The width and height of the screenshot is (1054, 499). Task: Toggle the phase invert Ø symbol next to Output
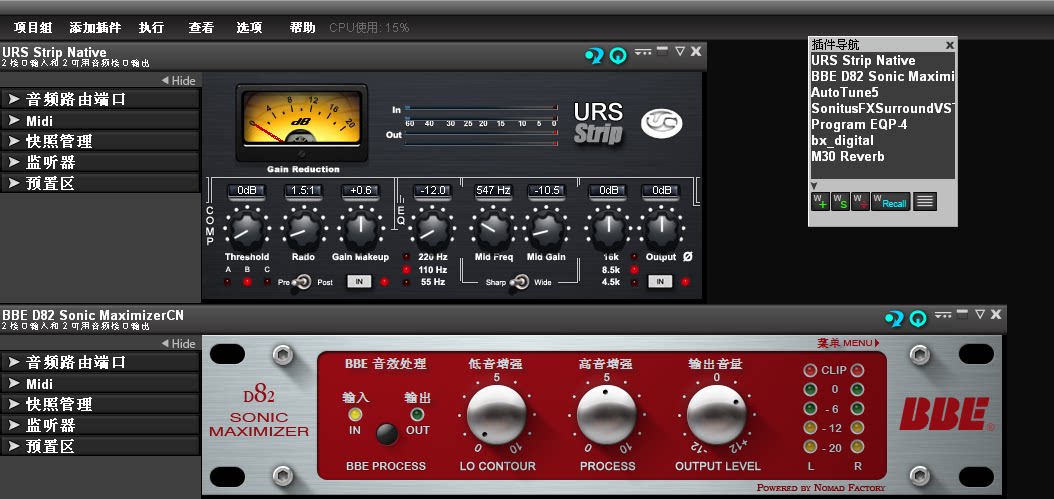click(x=688, y=257)
